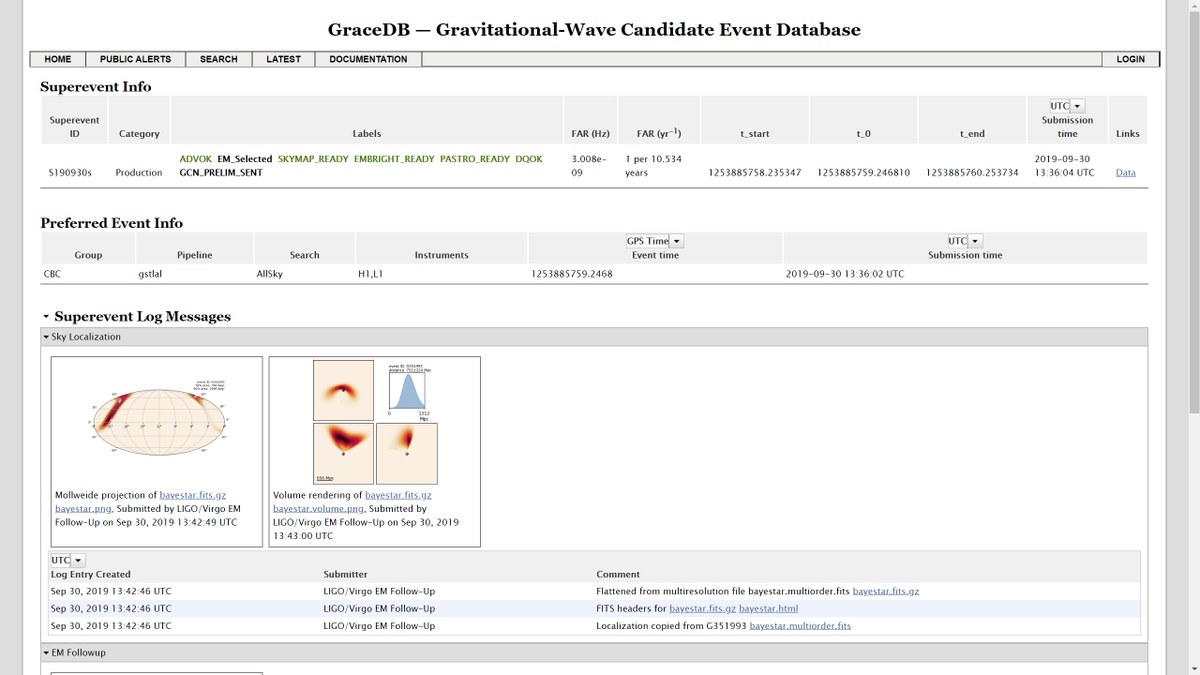Click the SKYMAP_READY label

coord(313,159)
